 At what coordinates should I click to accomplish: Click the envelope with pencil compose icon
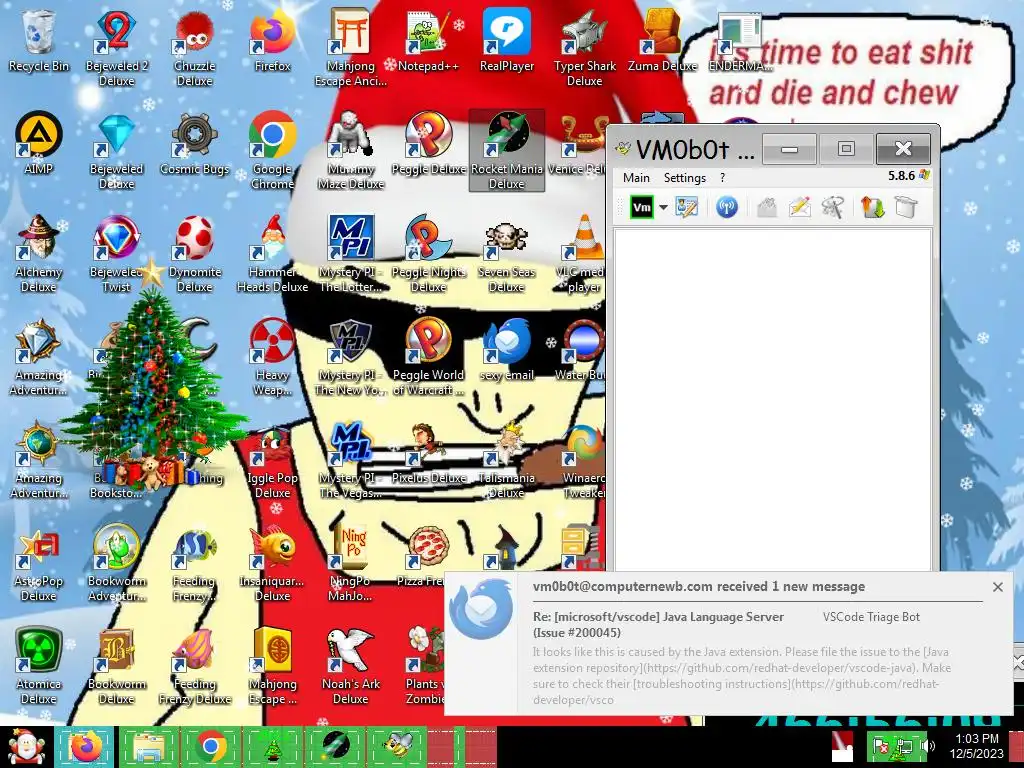[799, 208]
